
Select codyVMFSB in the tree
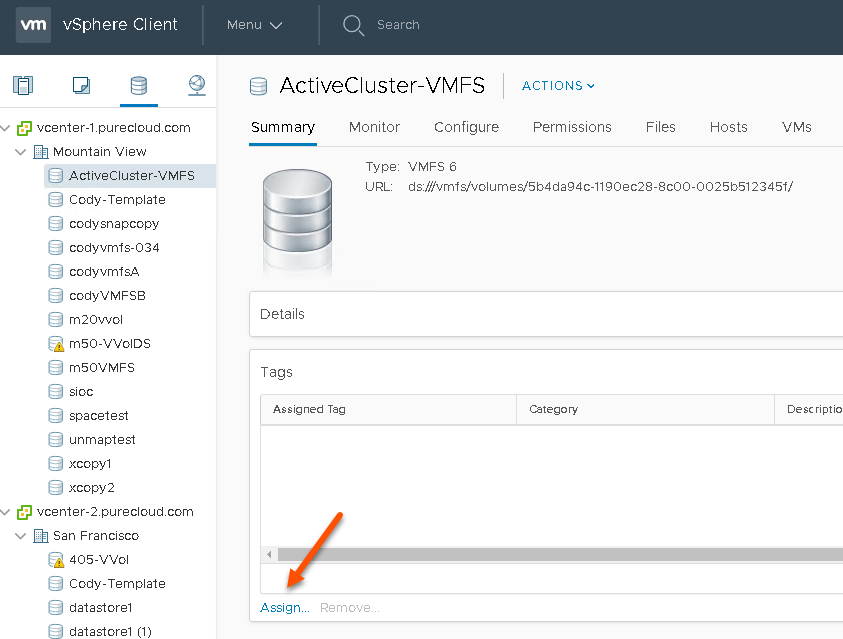pos(107,296)
